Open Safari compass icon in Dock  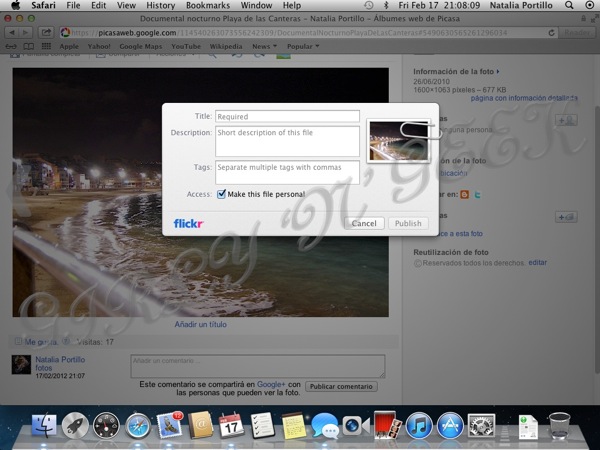[138, 426]
